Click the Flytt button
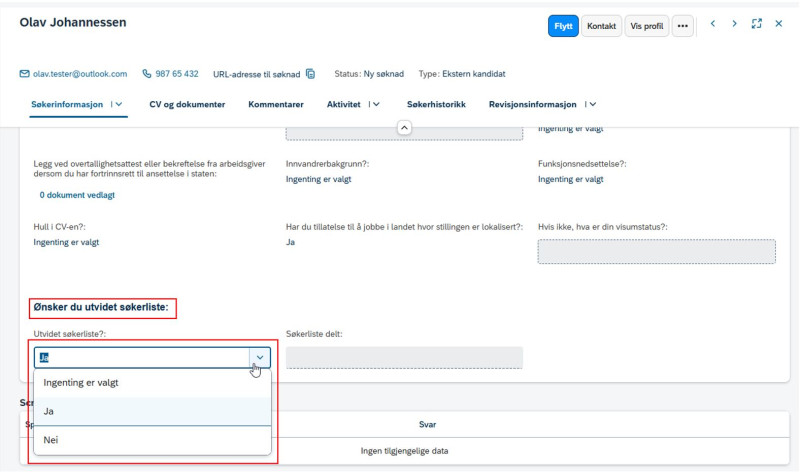The image size is (800, 476). click(563, 26)
